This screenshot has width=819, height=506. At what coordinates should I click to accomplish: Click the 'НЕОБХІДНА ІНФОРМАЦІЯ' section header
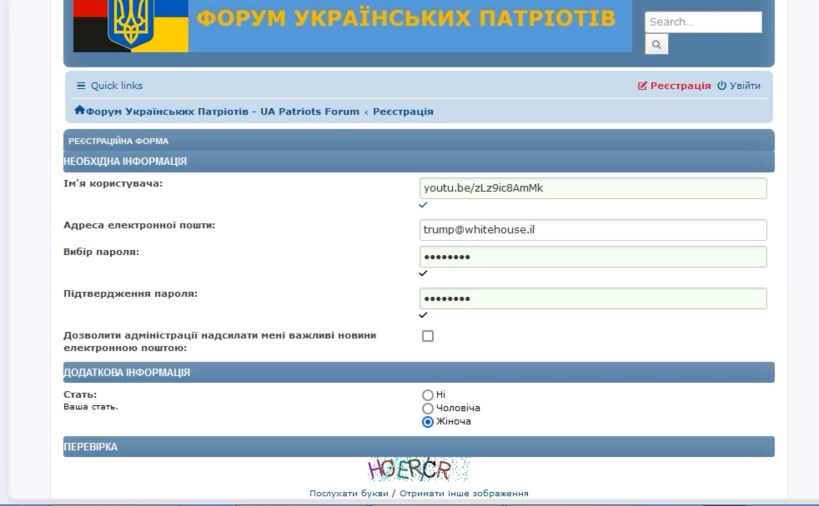(419, 161)
